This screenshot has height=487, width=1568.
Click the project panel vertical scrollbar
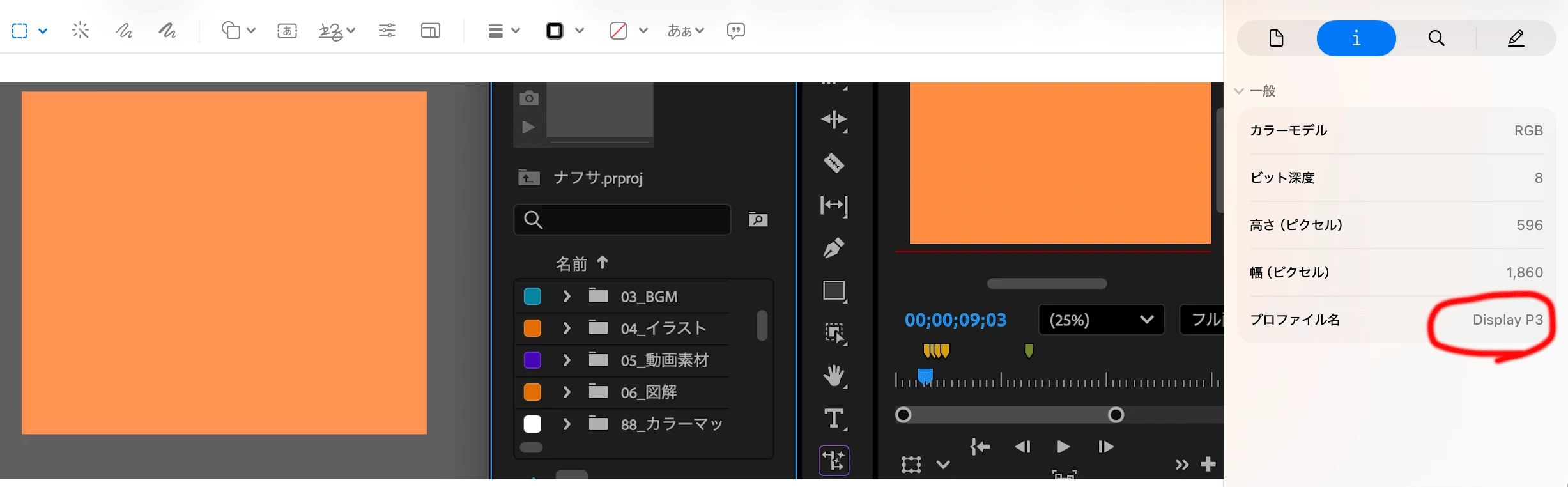(762, 325)
